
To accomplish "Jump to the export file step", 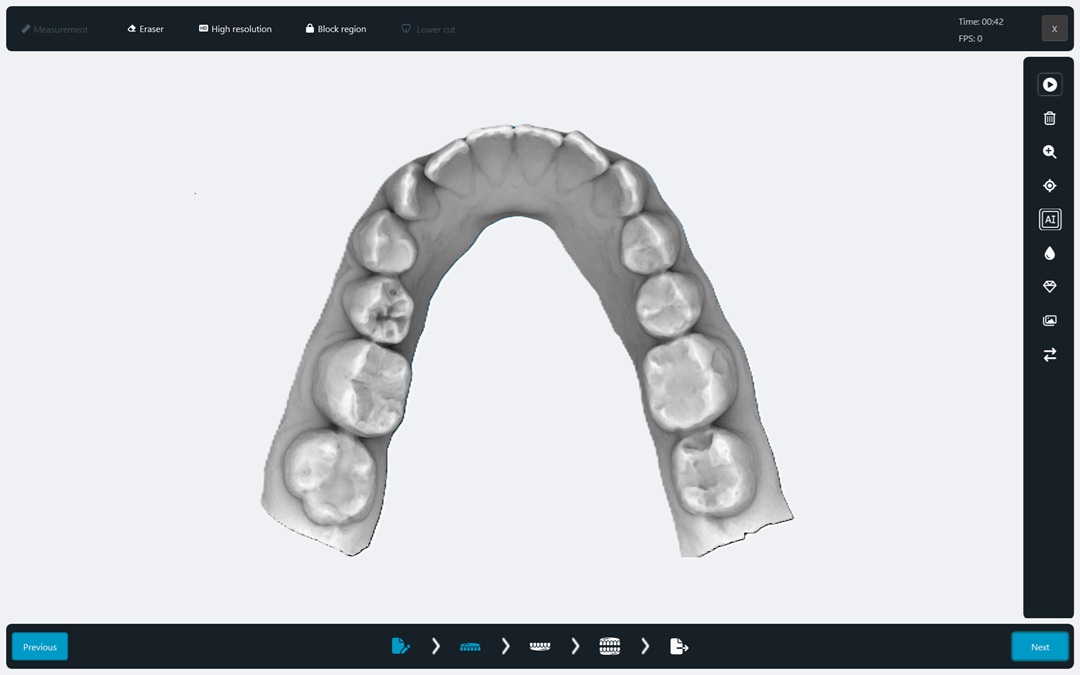I will [x=680, y=647].
